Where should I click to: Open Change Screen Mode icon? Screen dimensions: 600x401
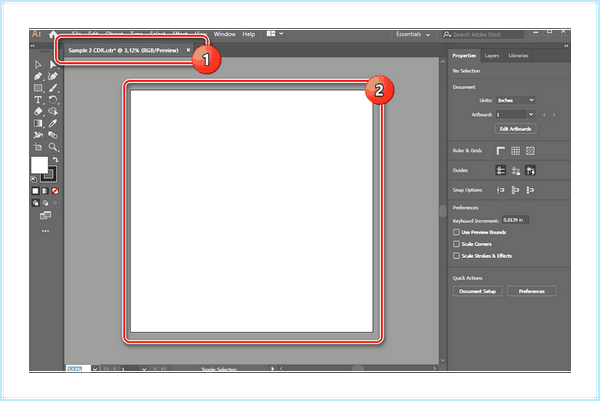[45, 215]
